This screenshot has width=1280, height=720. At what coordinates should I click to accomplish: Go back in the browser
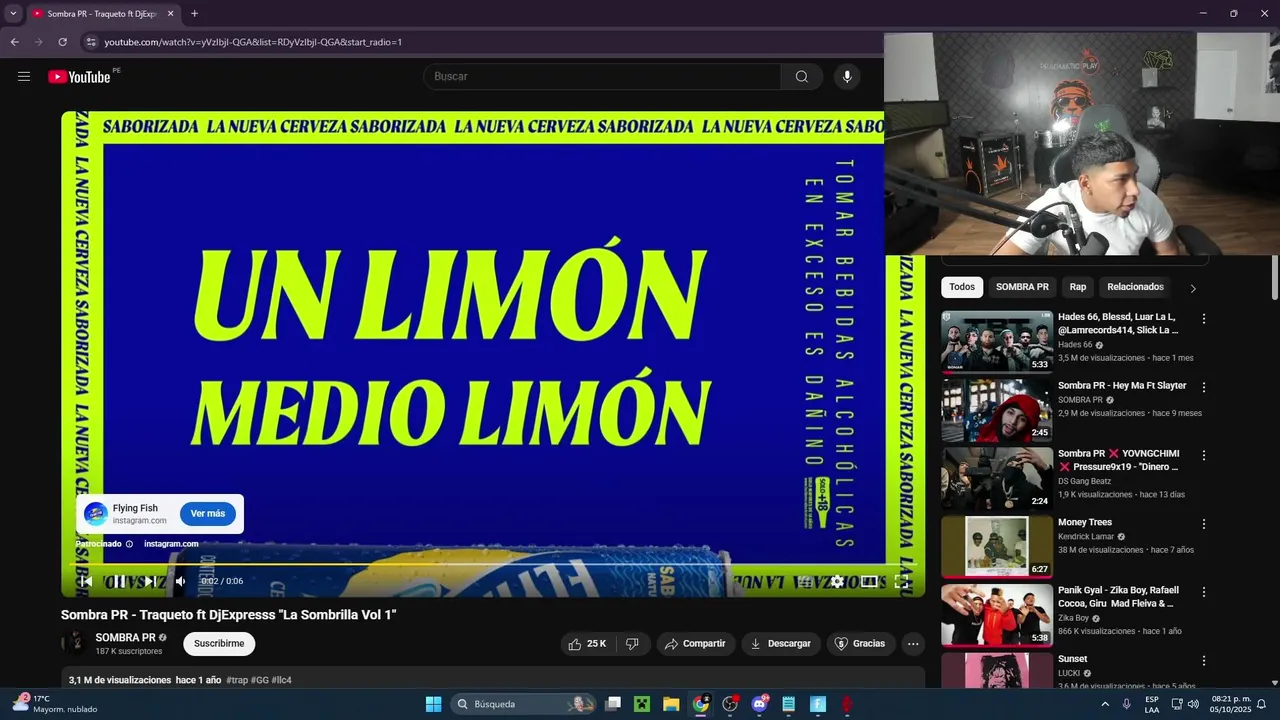(14, 42)
